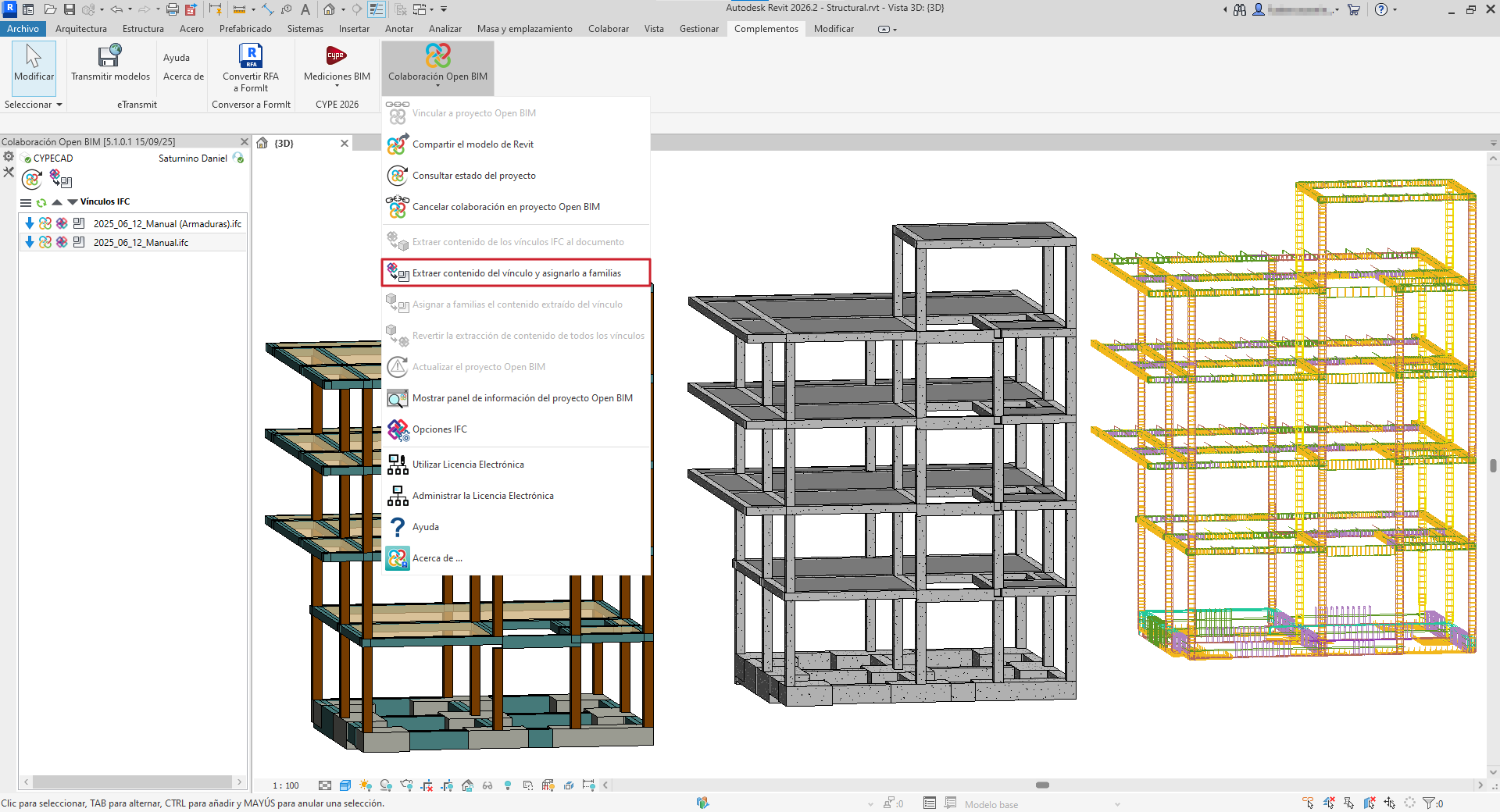Click Convertir RFA a FormIt
The height and width of the screenshot is (812, 1500).
coord(251,67)
